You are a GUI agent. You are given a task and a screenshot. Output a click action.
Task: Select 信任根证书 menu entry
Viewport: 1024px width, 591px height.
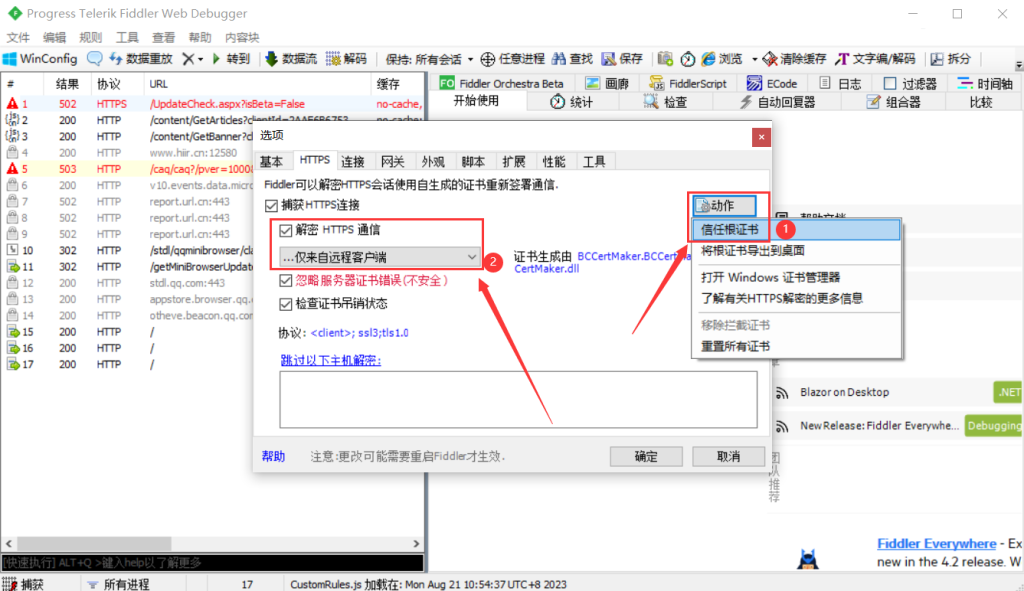pos(795,229)
